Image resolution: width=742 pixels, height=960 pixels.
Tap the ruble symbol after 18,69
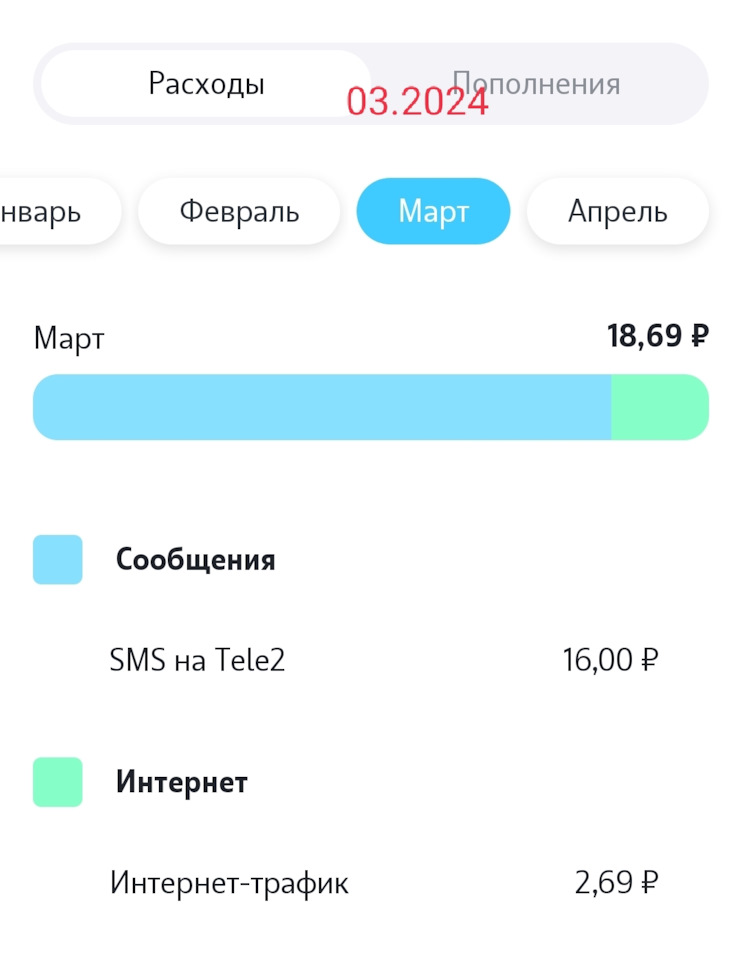(x=699, y=336)
